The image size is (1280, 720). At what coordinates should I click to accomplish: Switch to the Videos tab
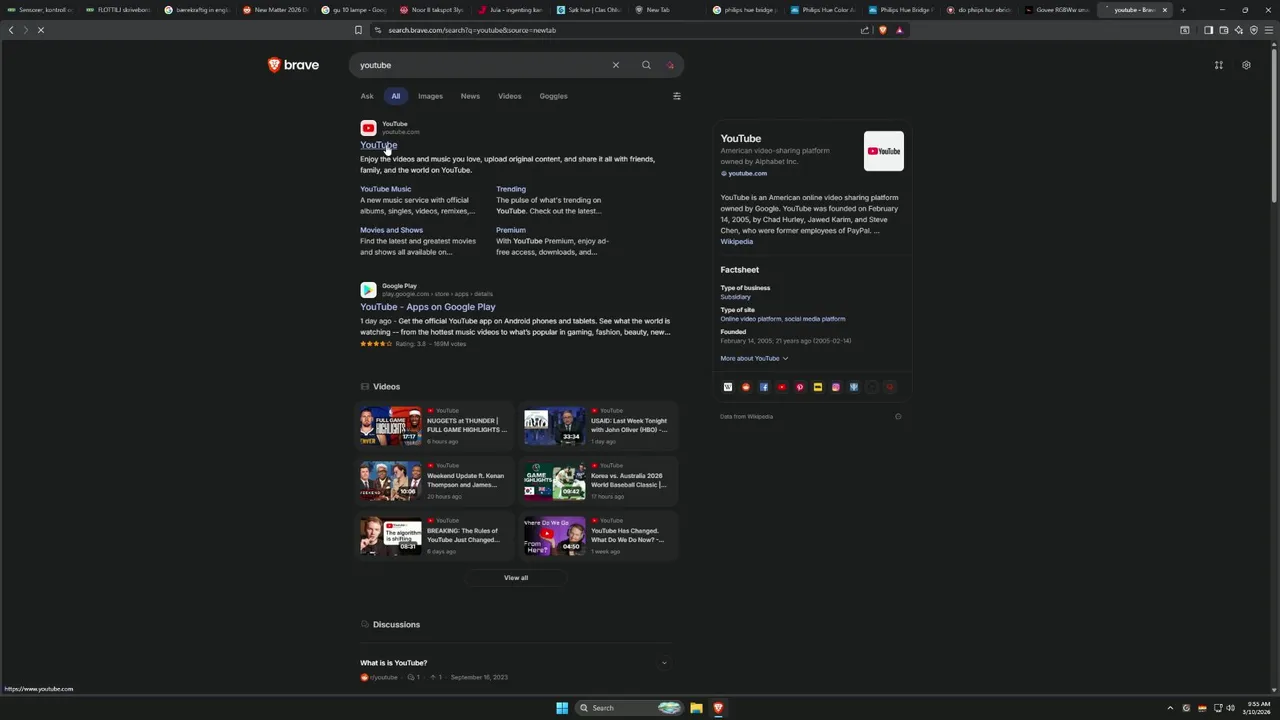510,96
